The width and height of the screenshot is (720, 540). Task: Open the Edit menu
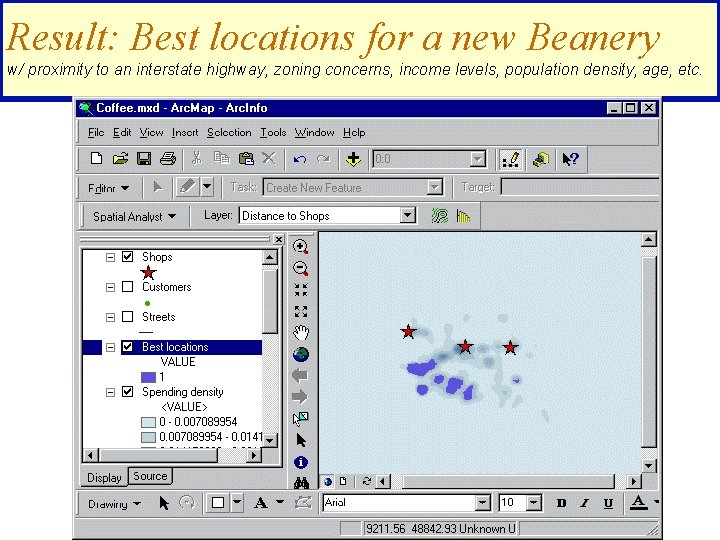(122, 133)
